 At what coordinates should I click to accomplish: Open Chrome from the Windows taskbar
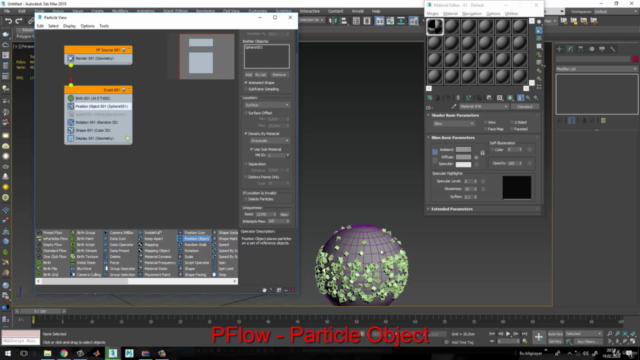64,353
